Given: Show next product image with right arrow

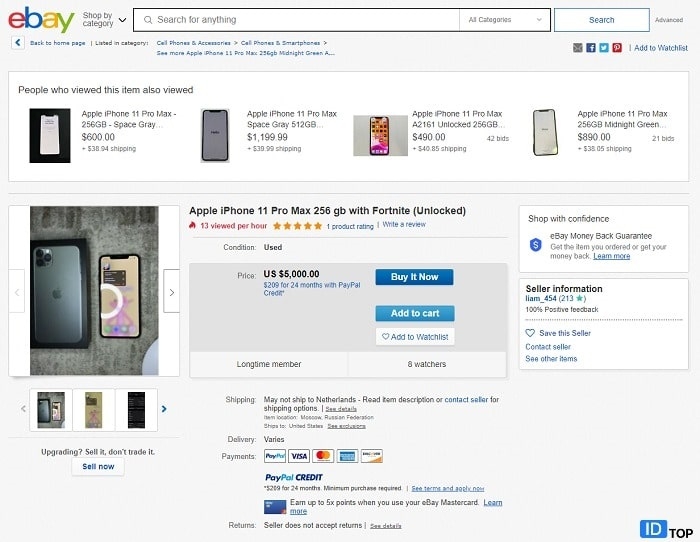Looking at the screenshot, I should coord(171,292).
